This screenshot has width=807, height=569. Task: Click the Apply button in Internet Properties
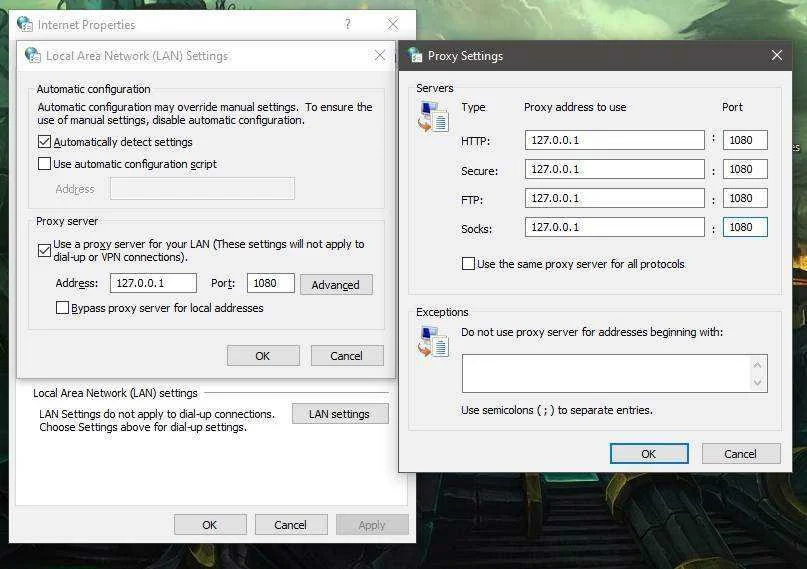coord(372,525)
